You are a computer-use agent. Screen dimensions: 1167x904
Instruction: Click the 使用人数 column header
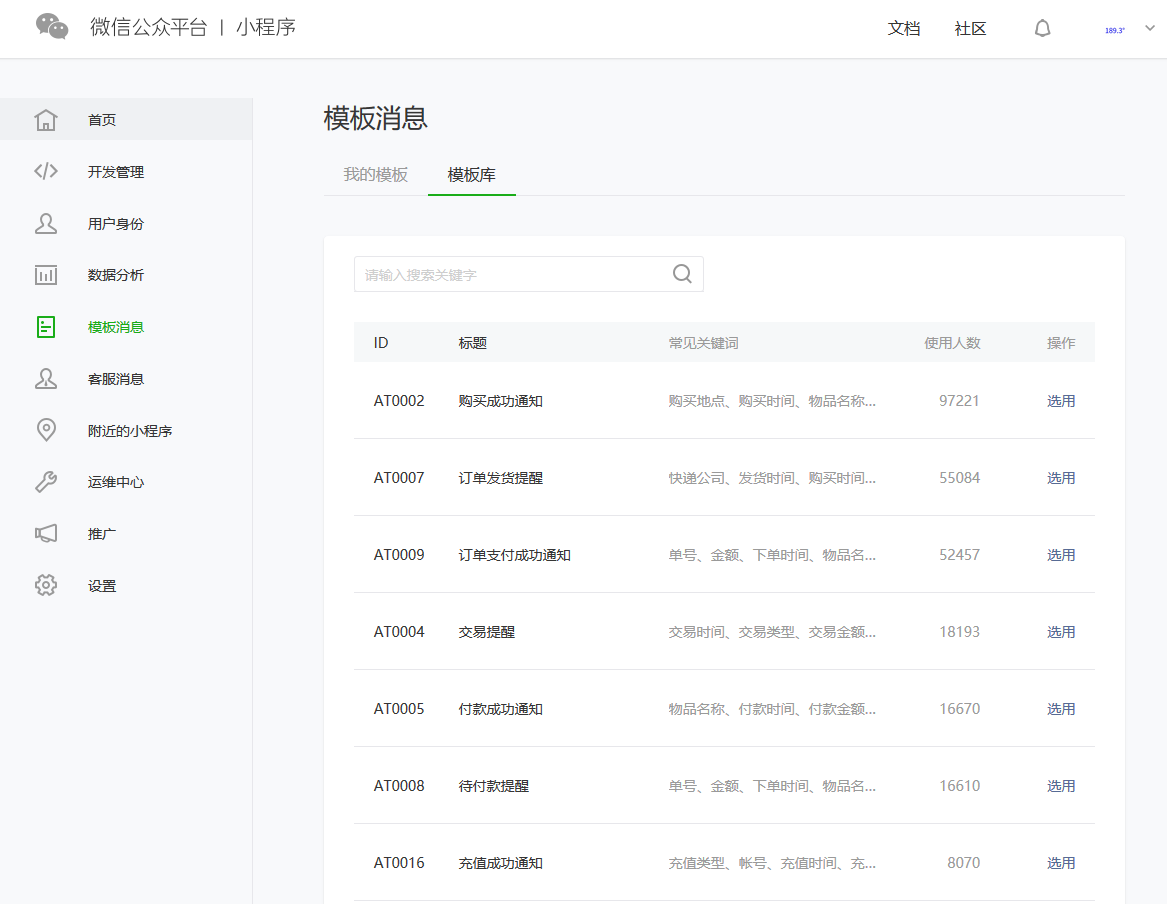pos(952,343)
